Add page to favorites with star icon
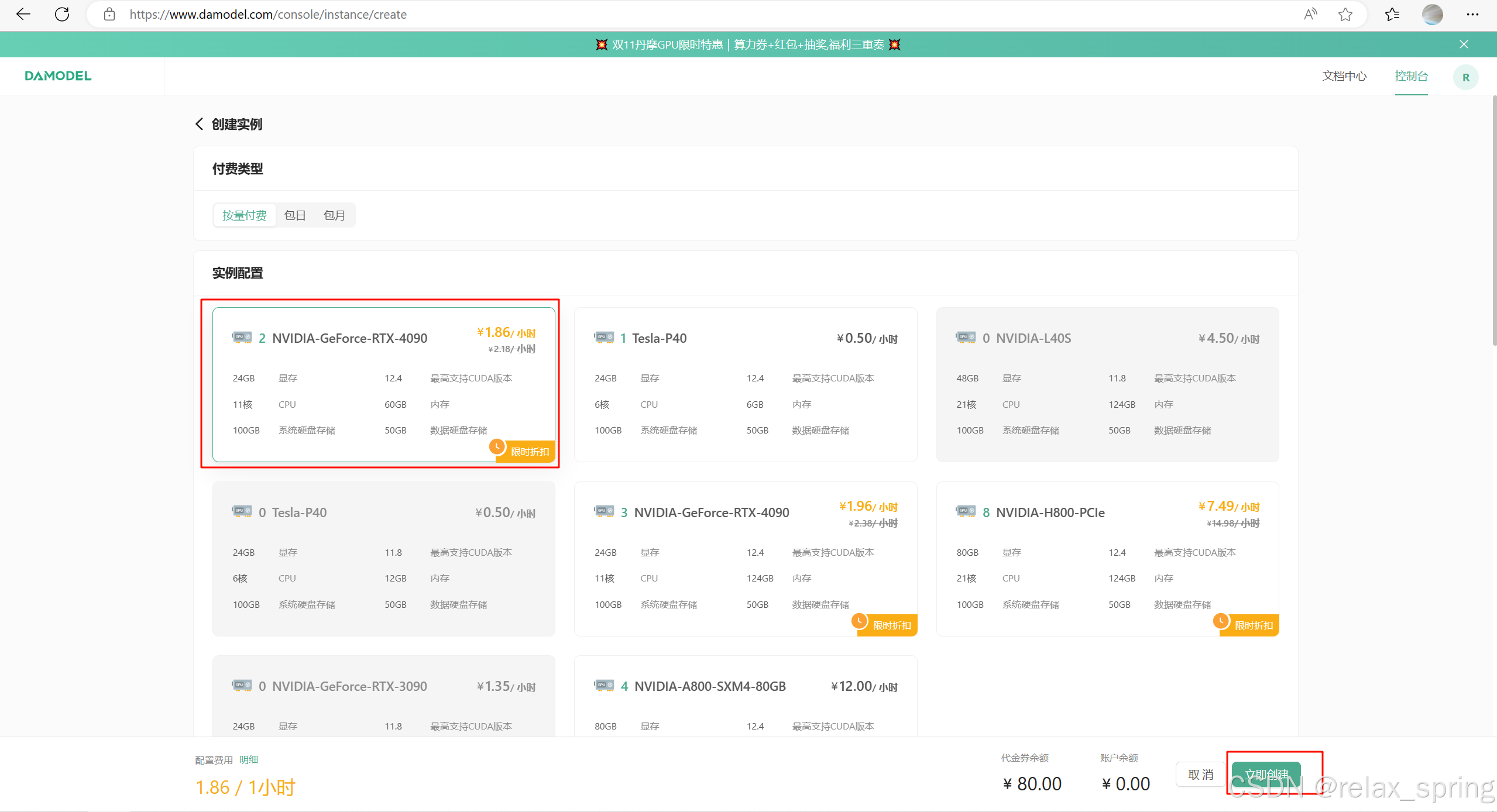This screenshot has height=812, width=1497. click(x=1345, y=14)
